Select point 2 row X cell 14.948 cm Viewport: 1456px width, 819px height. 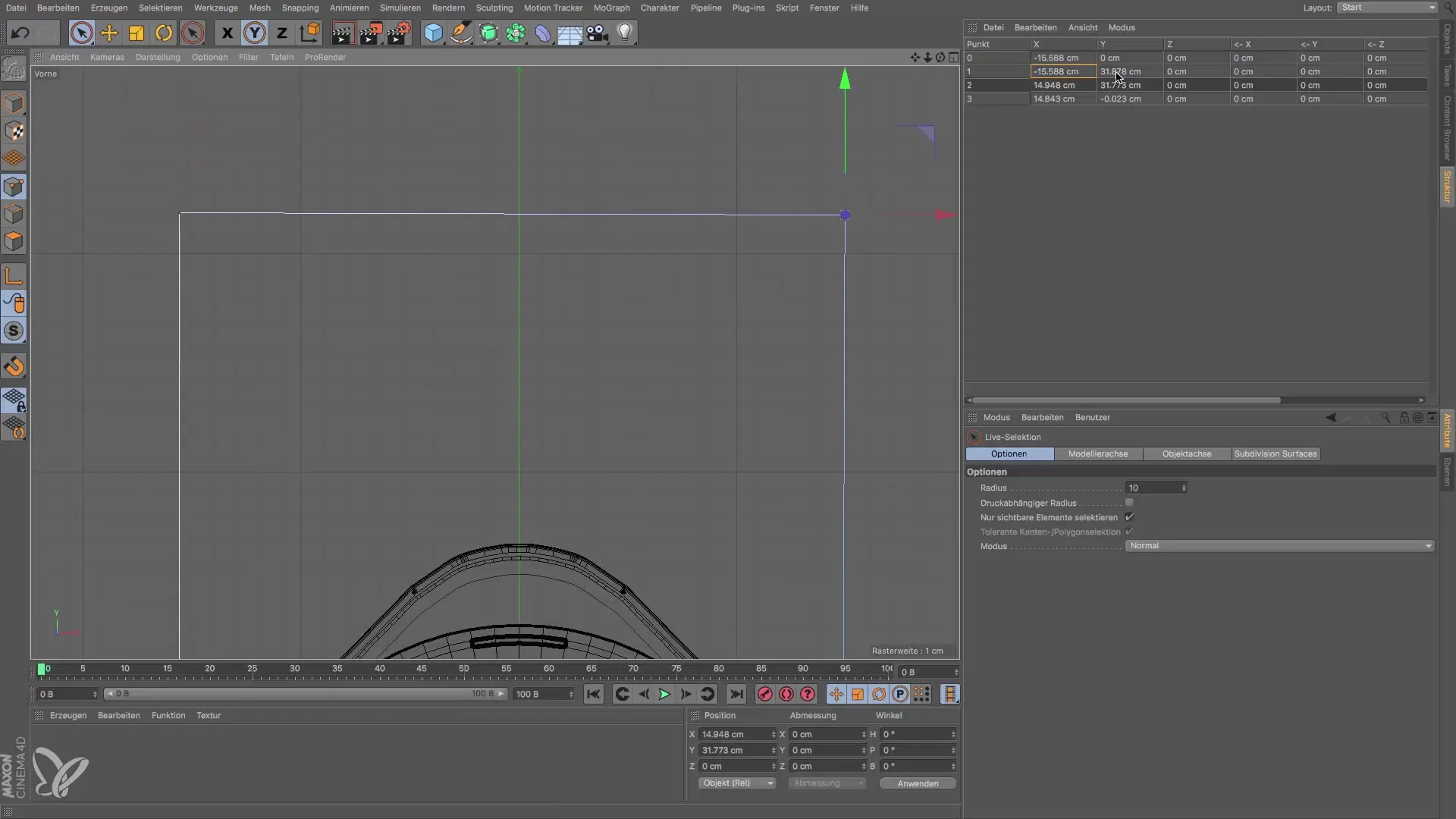point(1063,85)
